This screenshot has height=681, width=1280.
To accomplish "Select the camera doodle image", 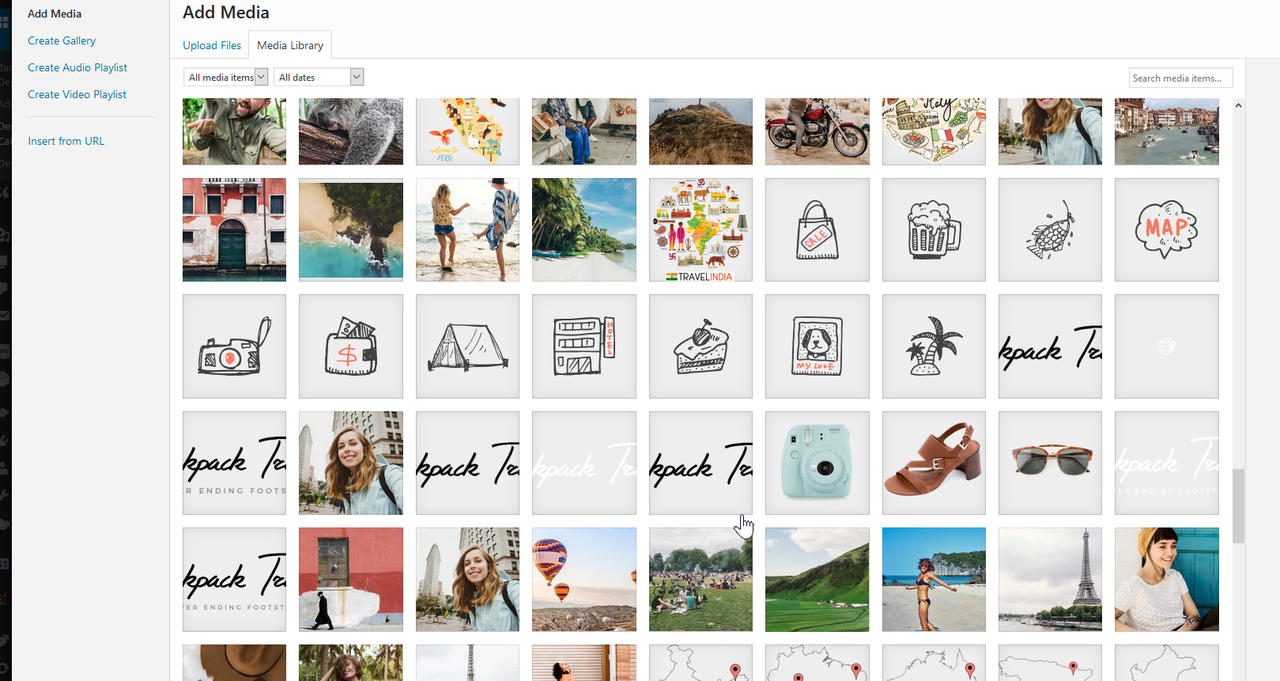I will pyautogui.click(x=234, y=346).
